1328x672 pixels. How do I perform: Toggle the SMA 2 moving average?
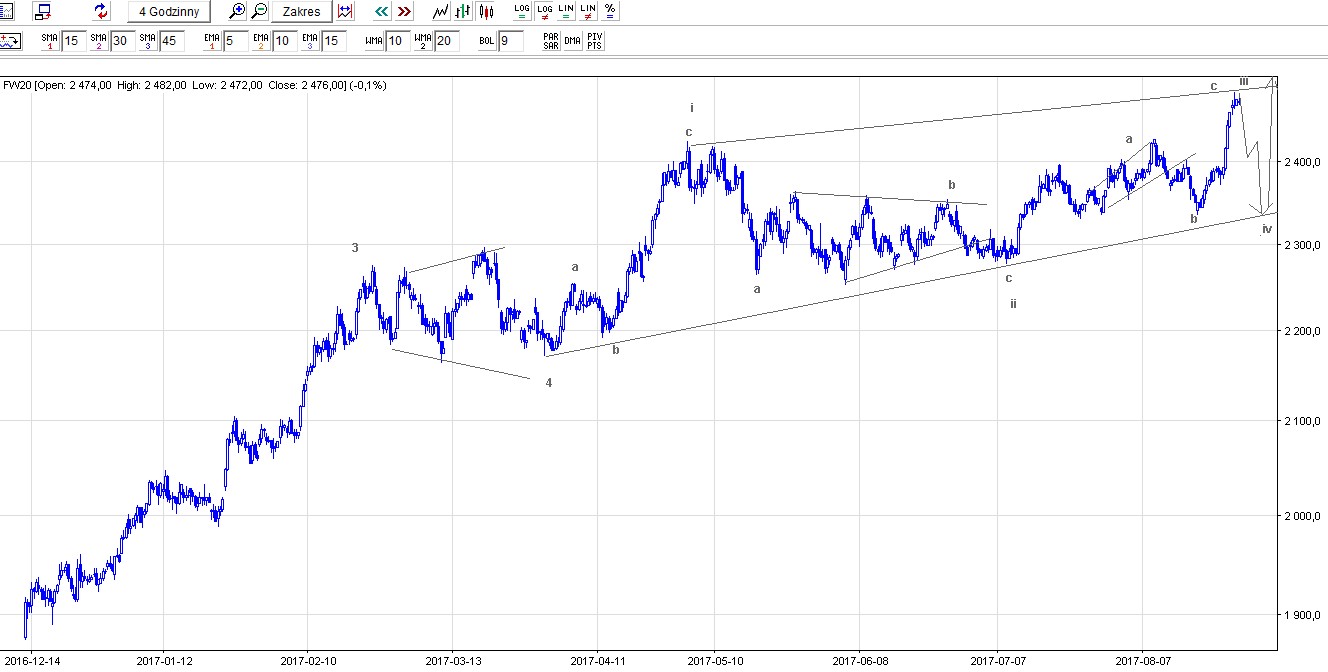98,41
